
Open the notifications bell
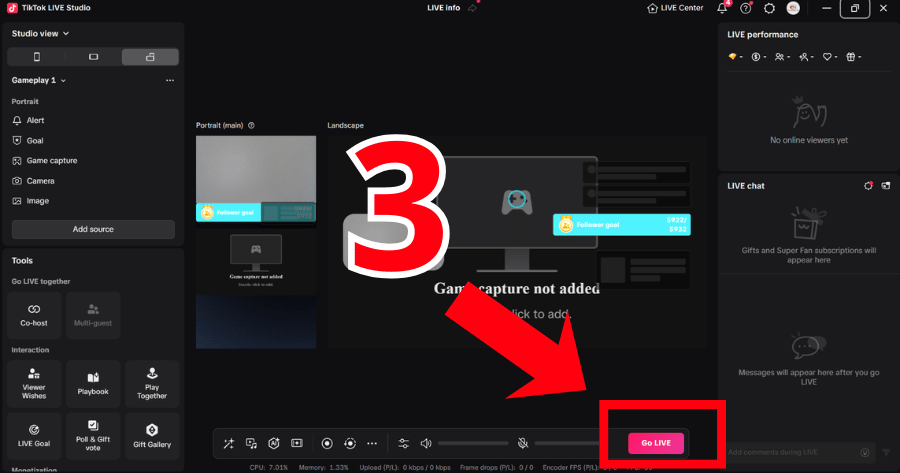[x=722, y=8]
